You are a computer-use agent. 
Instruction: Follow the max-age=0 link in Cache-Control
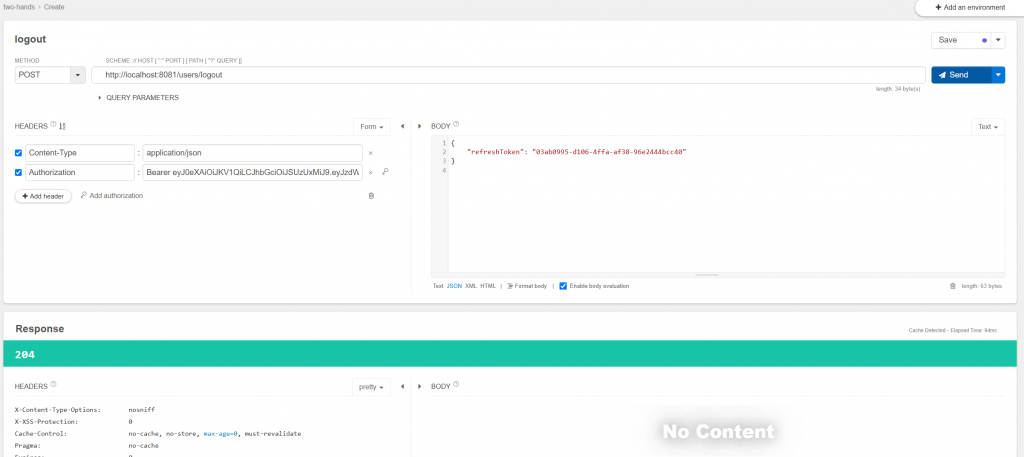click(x=221, y=433)
